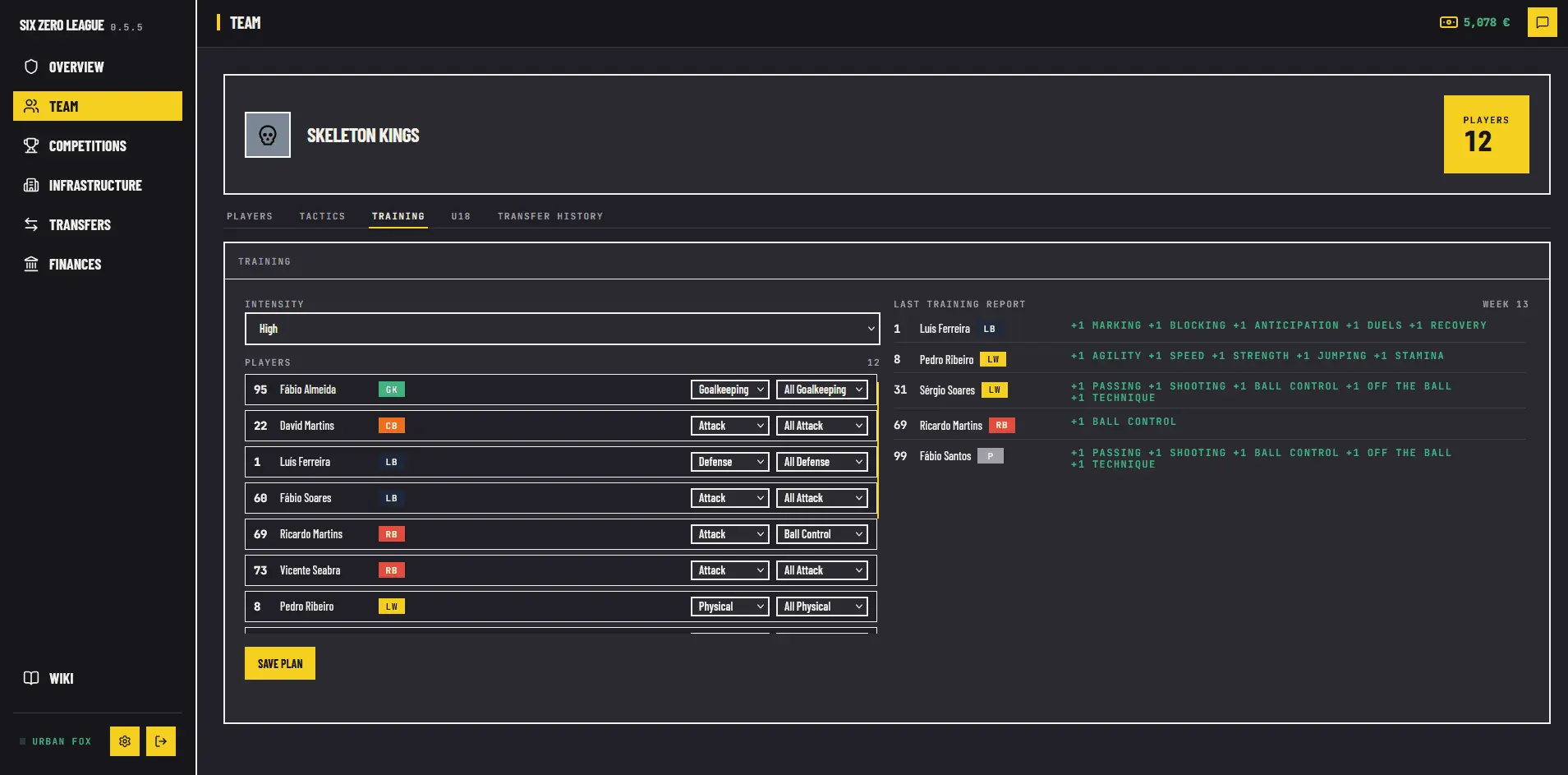Viewport: 1568px width, 775px height.
Task: Click the Finances bank icon
Action: 31,264
